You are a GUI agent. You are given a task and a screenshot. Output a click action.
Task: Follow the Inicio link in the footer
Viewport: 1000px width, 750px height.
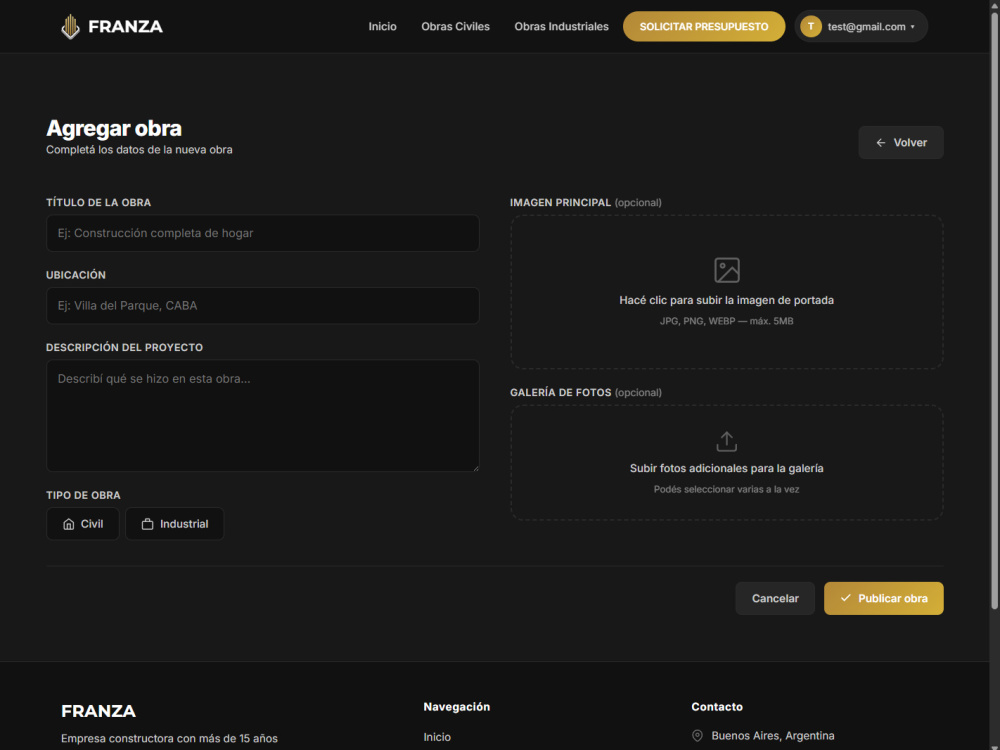(x=437, y=737)
